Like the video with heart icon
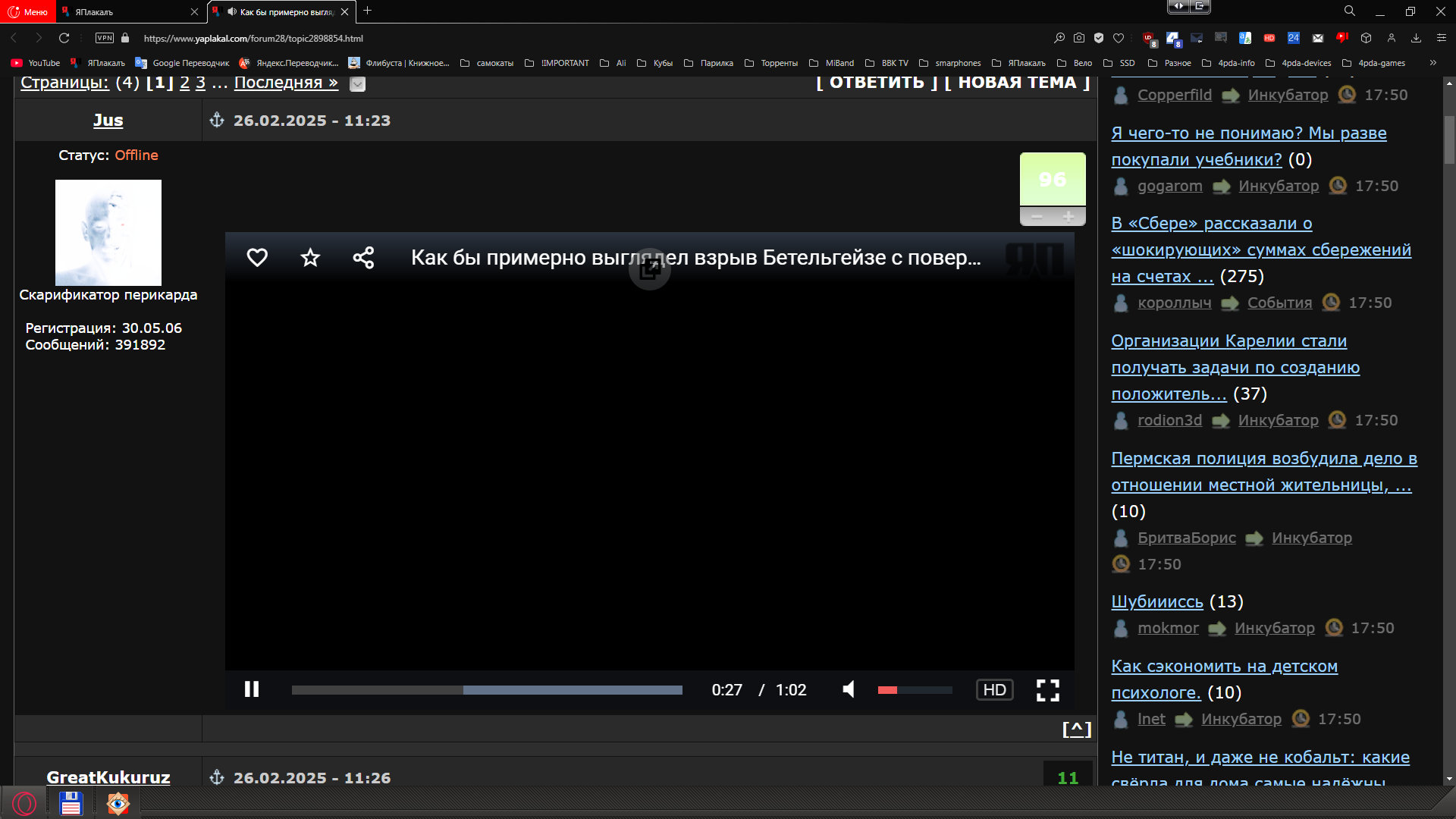The width and height of the screenshot is (1456, 819). (257, 258)
